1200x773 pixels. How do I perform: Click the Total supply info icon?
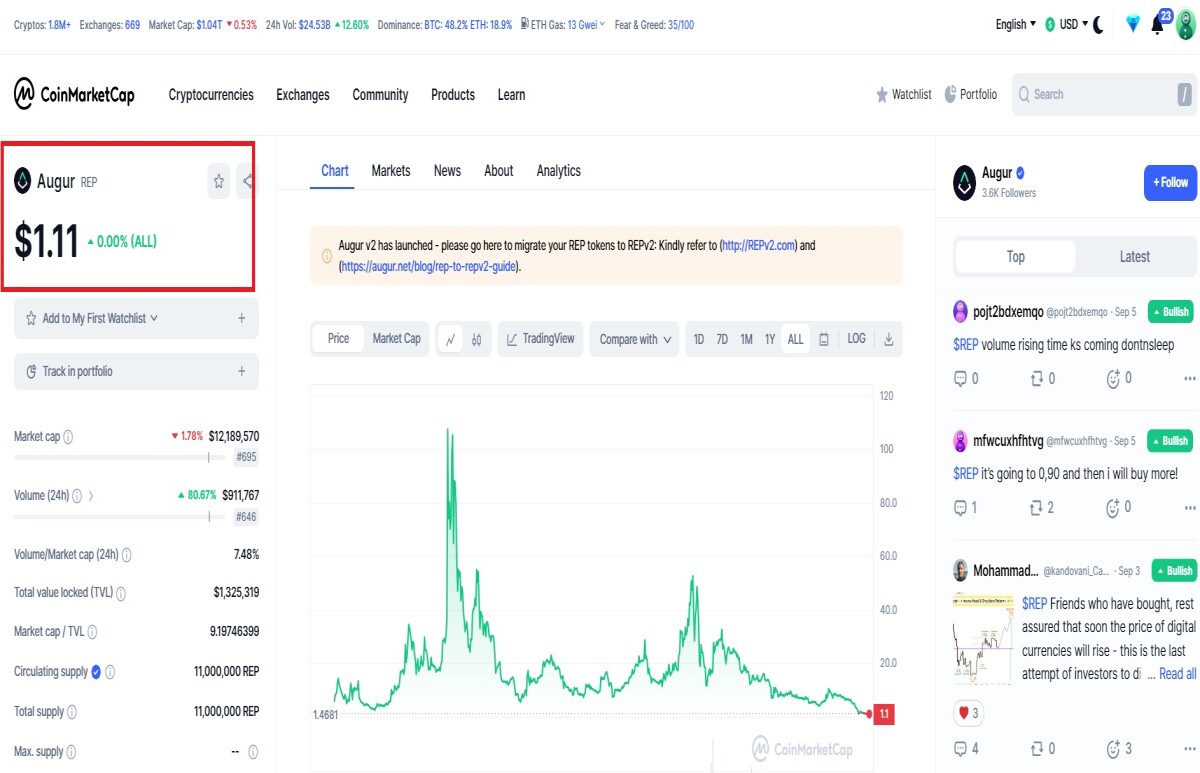click(72, 712)
